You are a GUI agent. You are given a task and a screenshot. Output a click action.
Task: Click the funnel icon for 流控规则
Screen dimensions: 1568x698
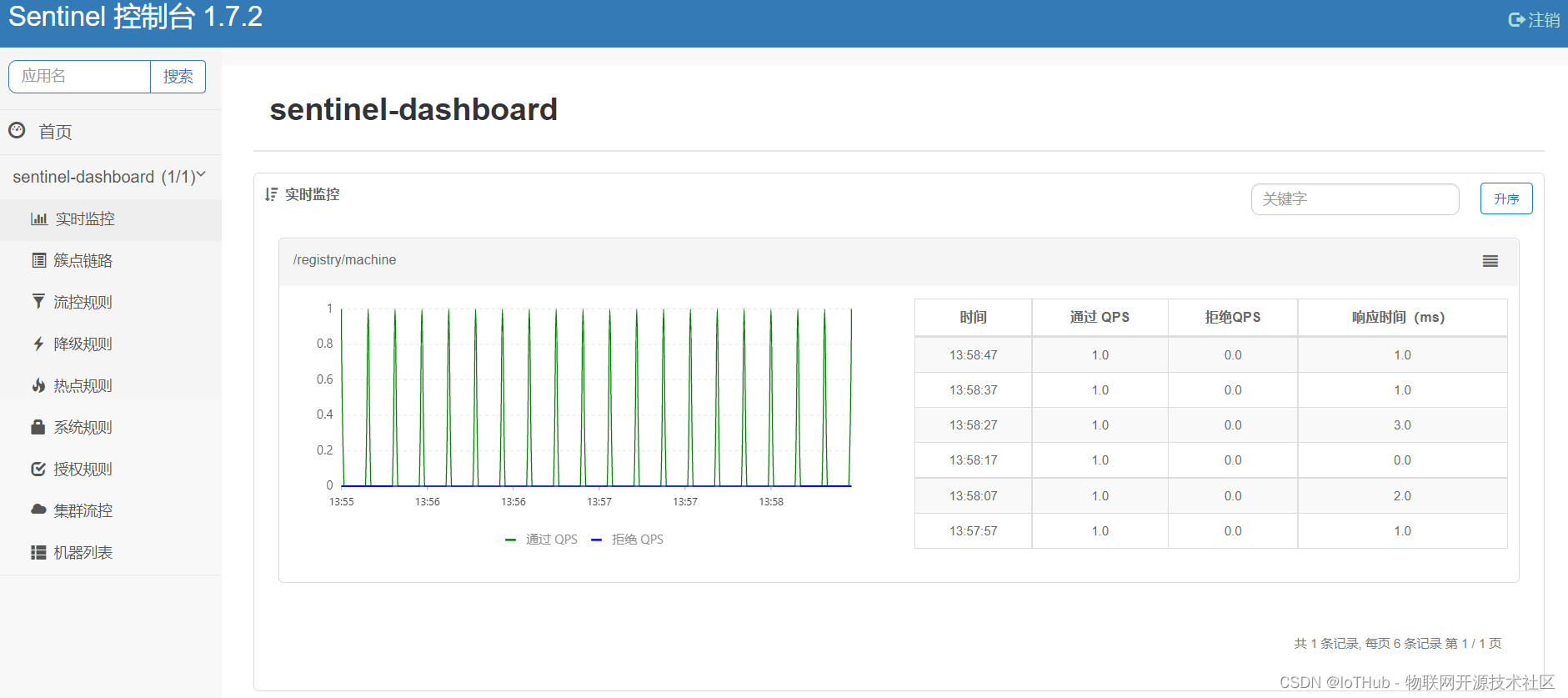38,301
